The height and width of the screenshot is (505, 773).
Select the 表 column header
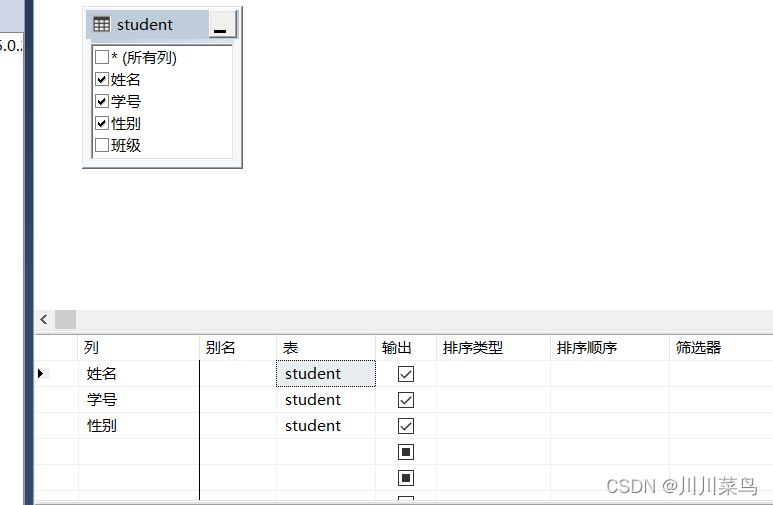click(x=326, y=348)
